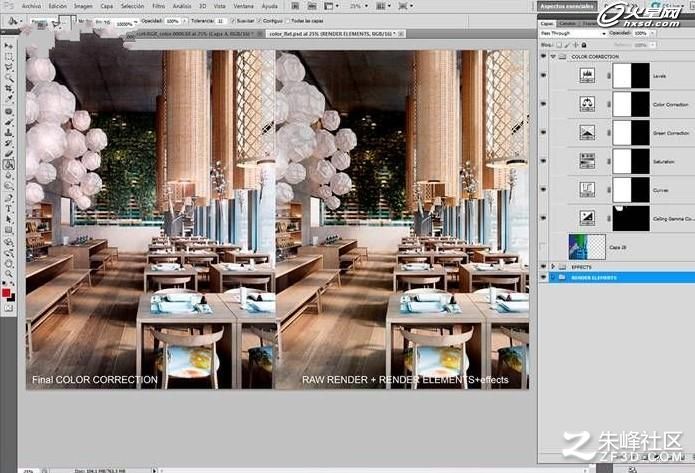This screenshot has height=473, width=695.
Task: Open the Filtro menu
Action: 158,6
